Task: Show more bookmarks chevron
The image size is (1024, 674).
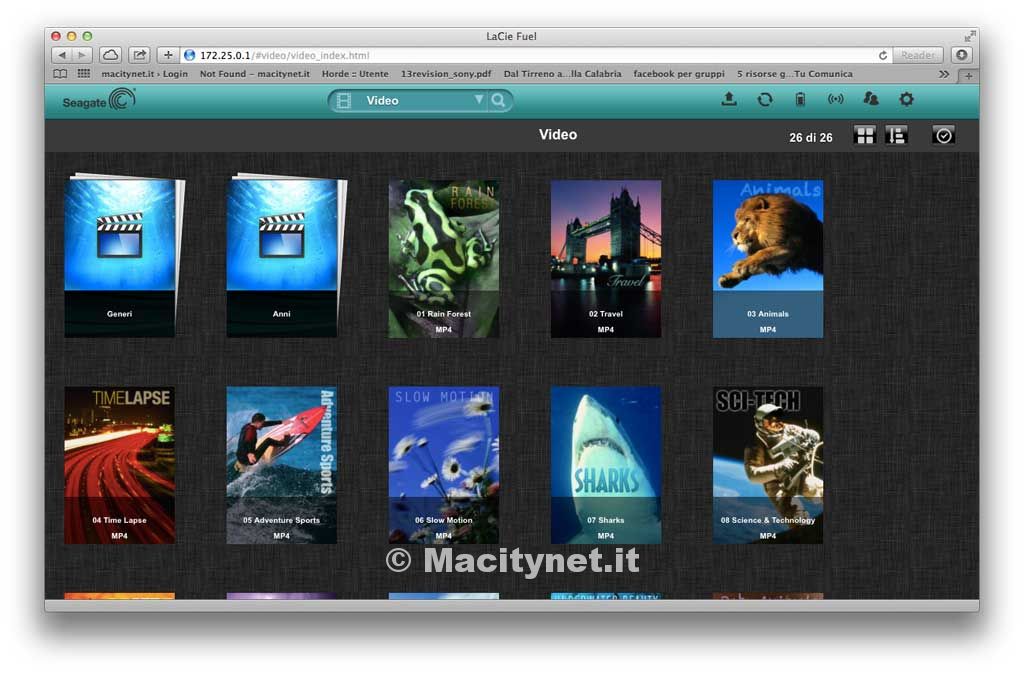Action: click(x=944, y=74)
